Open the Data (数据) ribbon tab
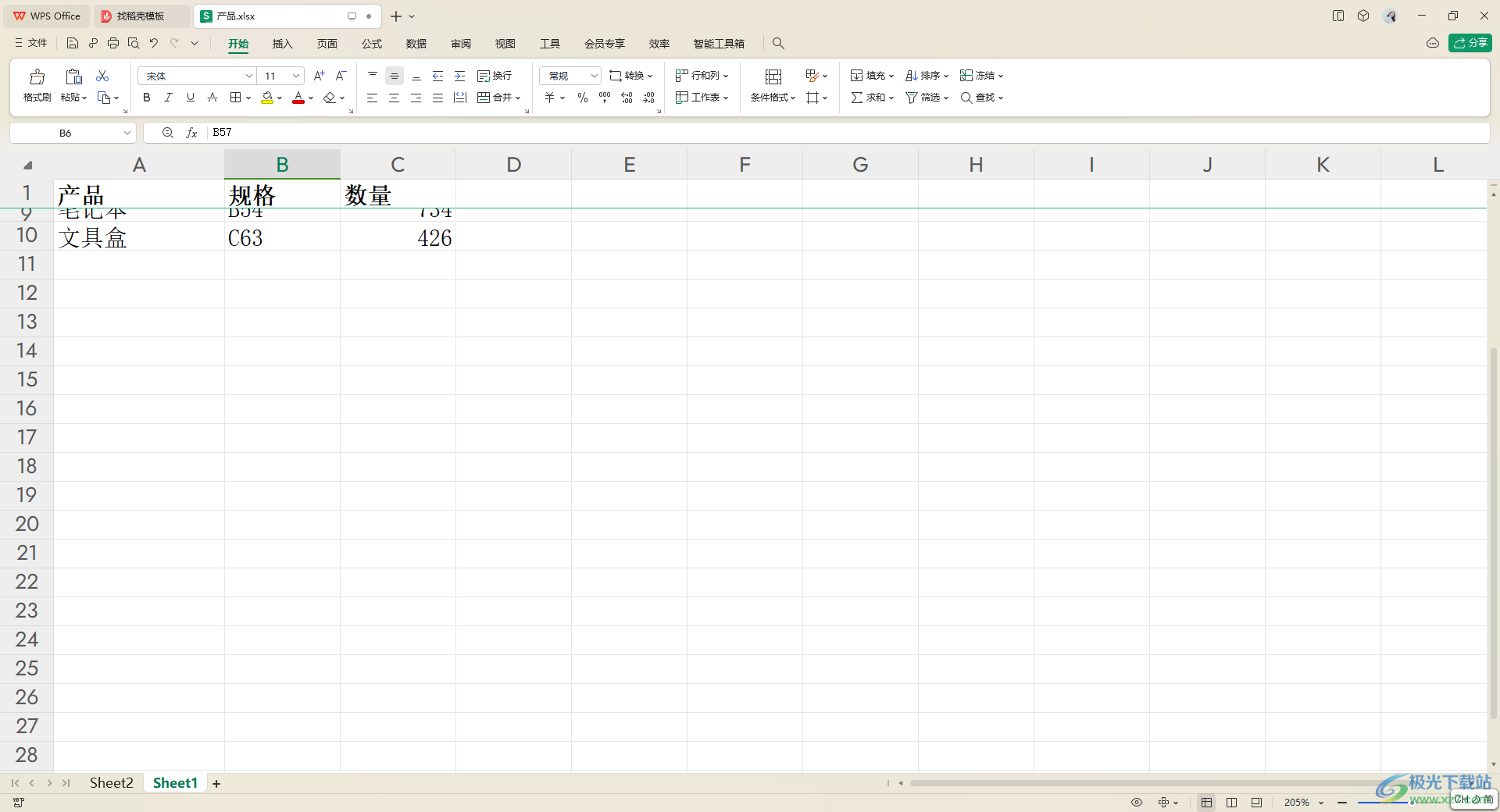Viewport: 1500px width, 812px height. click(x=416, y=44)
